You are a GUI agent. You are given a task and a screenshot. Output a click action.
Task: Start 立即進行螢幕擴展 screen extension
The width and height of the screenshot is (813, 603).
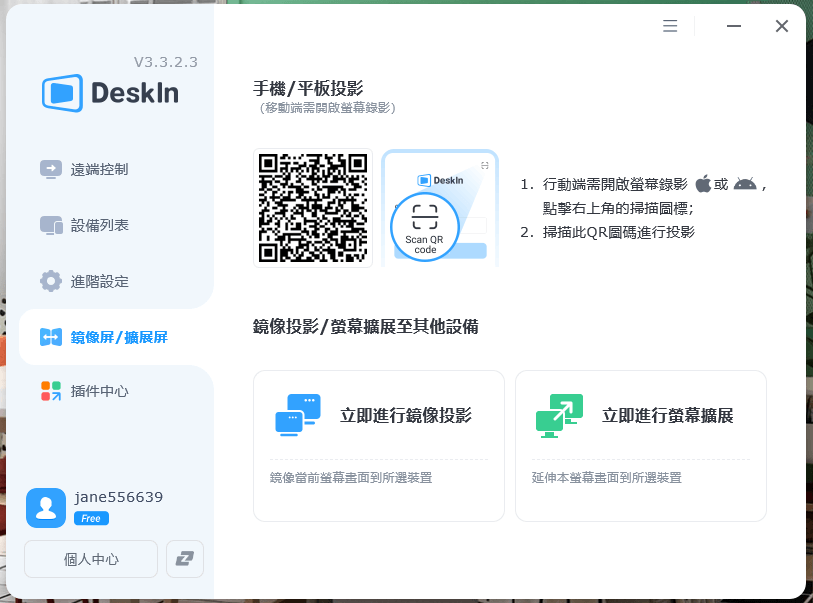coord(640,414)
